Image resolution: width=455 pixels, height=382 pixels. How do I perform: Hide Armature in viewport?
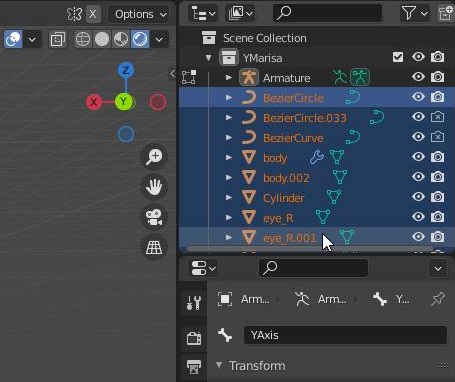click(x=418, y=77)
